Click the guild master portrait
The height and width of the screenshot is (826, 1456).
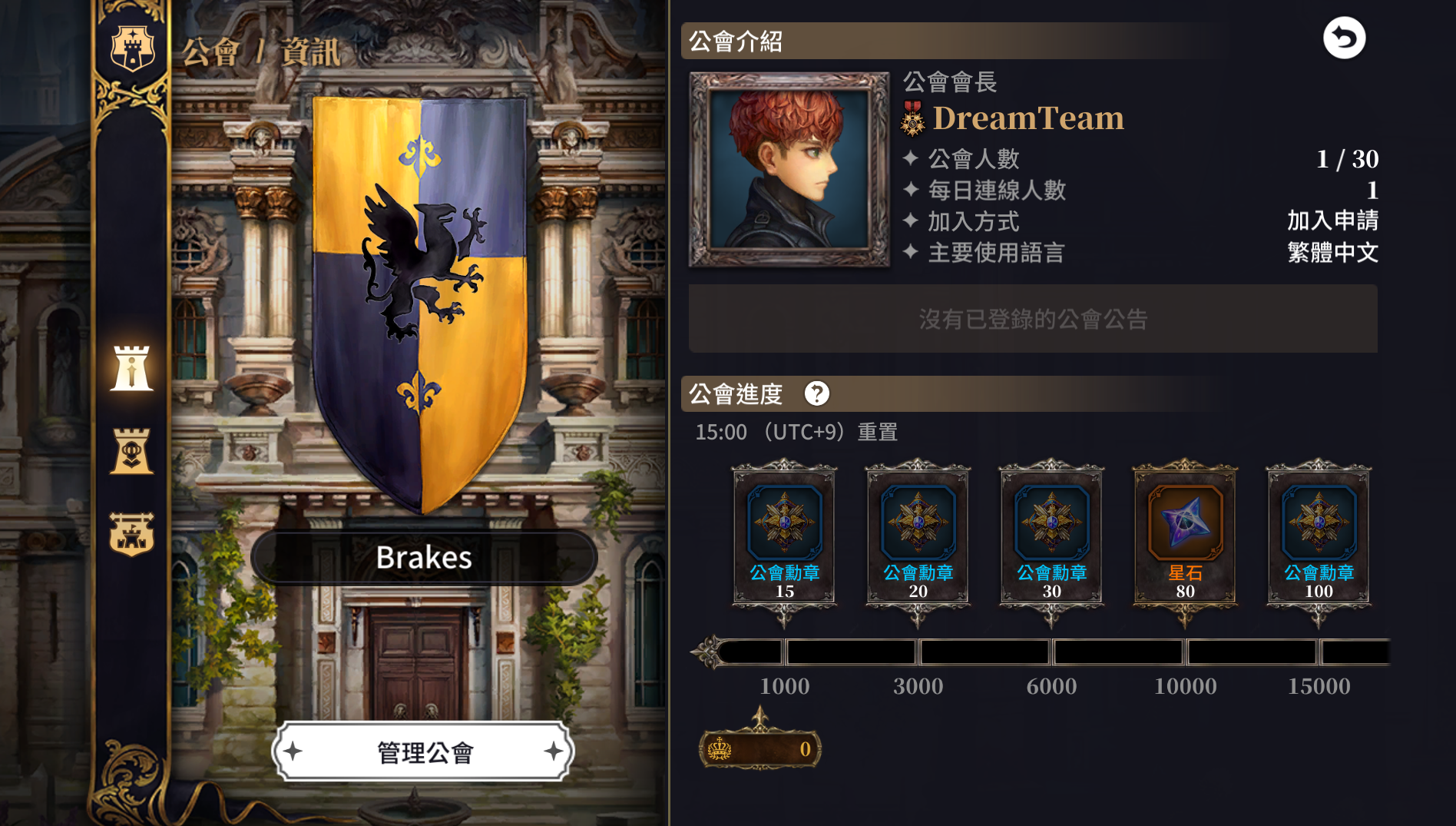click(789, 169)
